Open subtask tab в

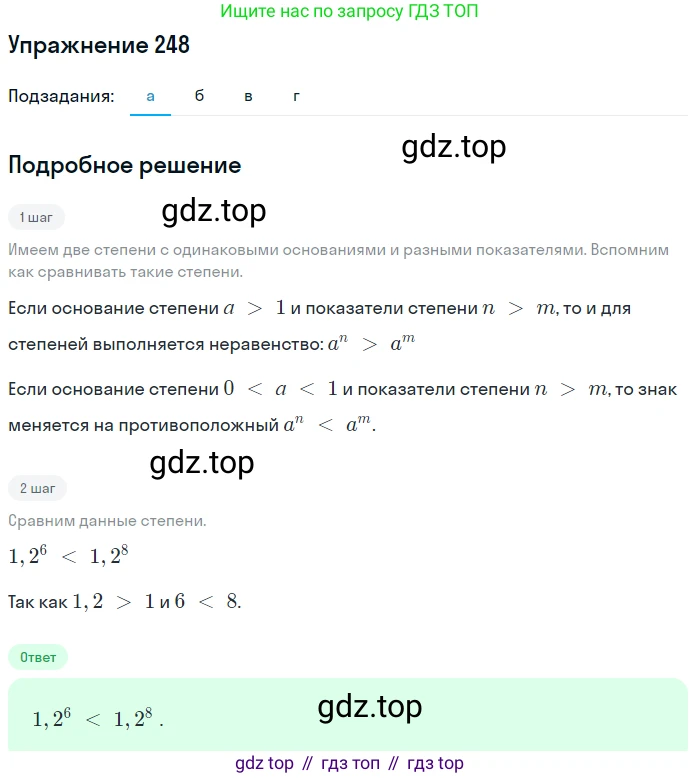pyautogui.click(x=248, y=96)
